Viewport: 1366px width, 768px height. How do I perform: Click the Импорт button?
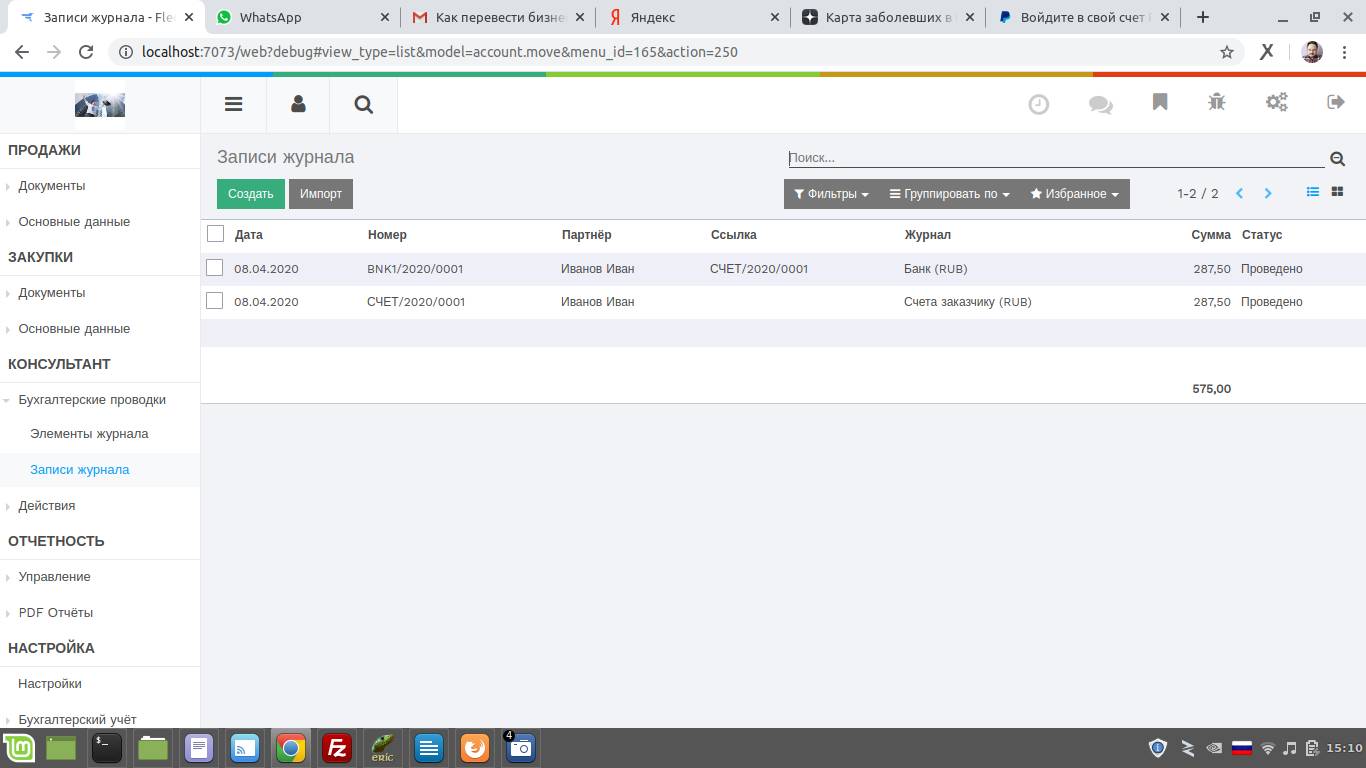click(320, 194)
